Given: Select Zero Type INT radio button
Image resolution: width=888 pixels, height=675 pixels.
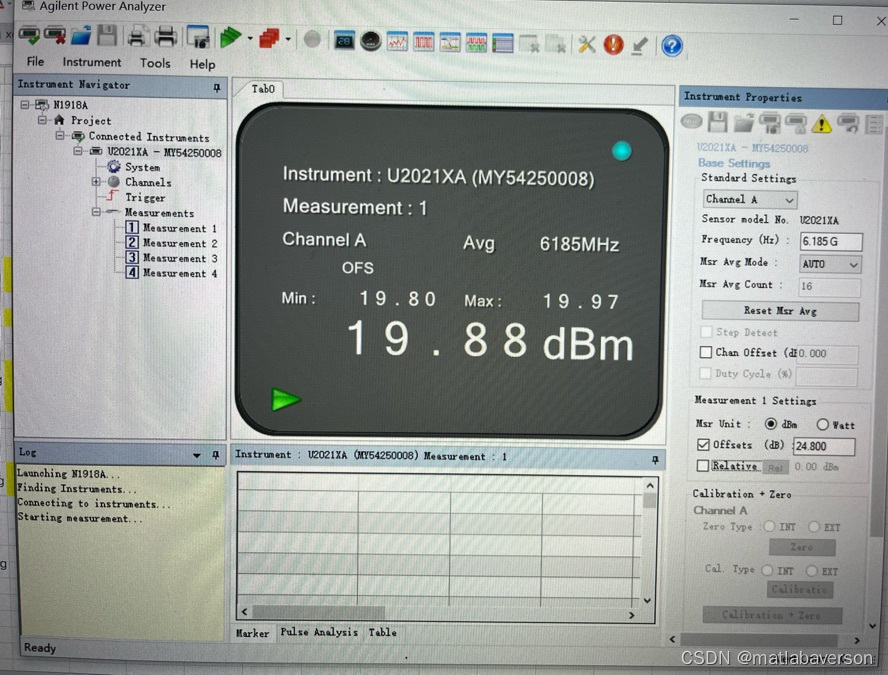Looking at the screenshot, I should pyautogui.click(x=769, y=527).
